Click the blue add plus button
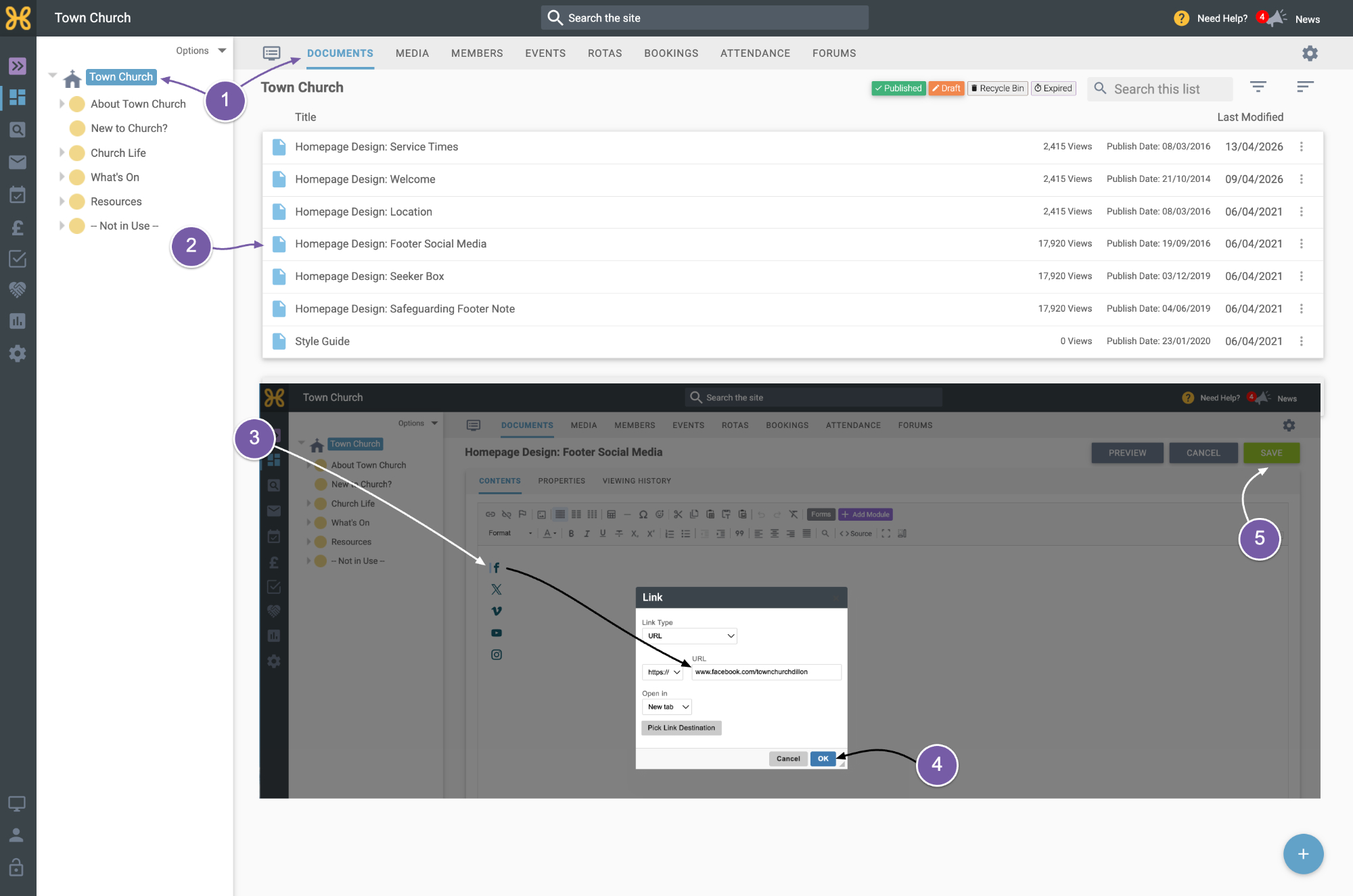1353x896 pixels. click(x=1303, y=854)
